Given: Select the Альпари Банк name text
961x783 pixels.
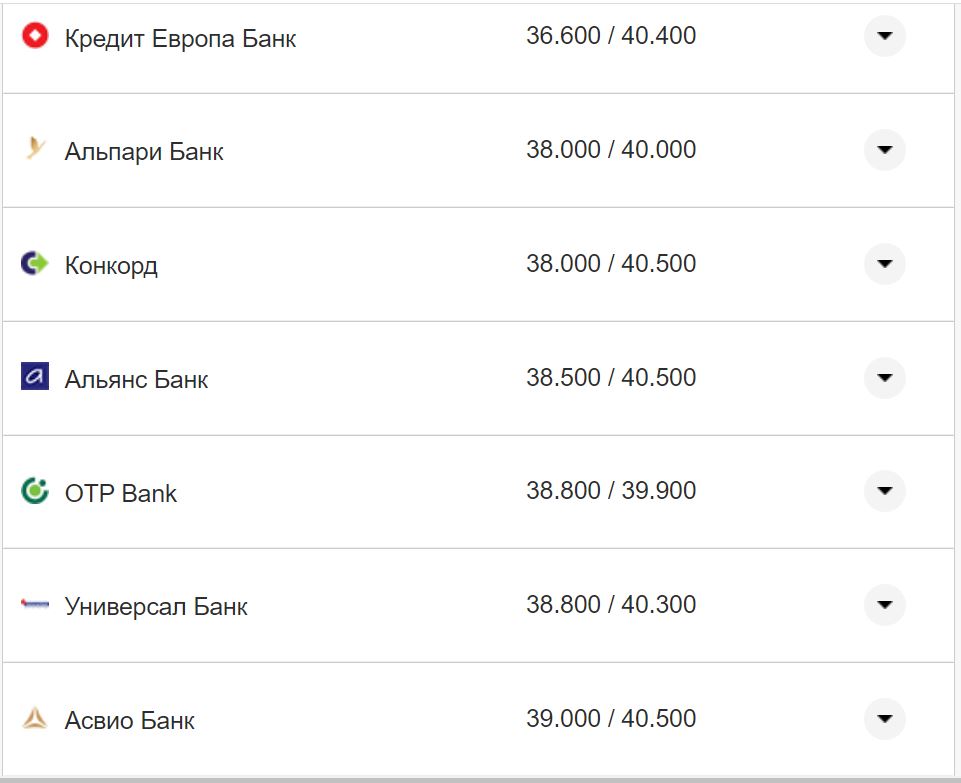Looking at the screenshot, I should [144, 152].
